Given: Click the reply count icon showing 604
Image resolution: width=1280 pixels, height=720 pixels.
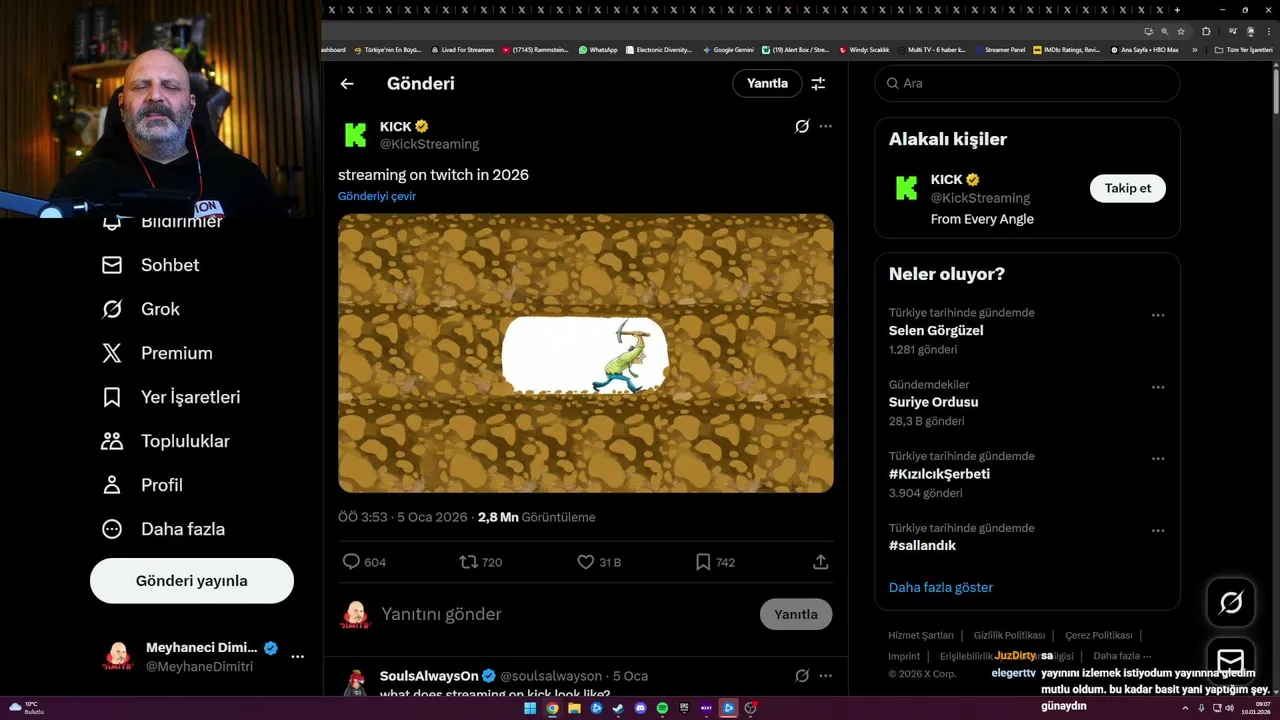Looking at the screenshot, I should (x=351, y=562).
